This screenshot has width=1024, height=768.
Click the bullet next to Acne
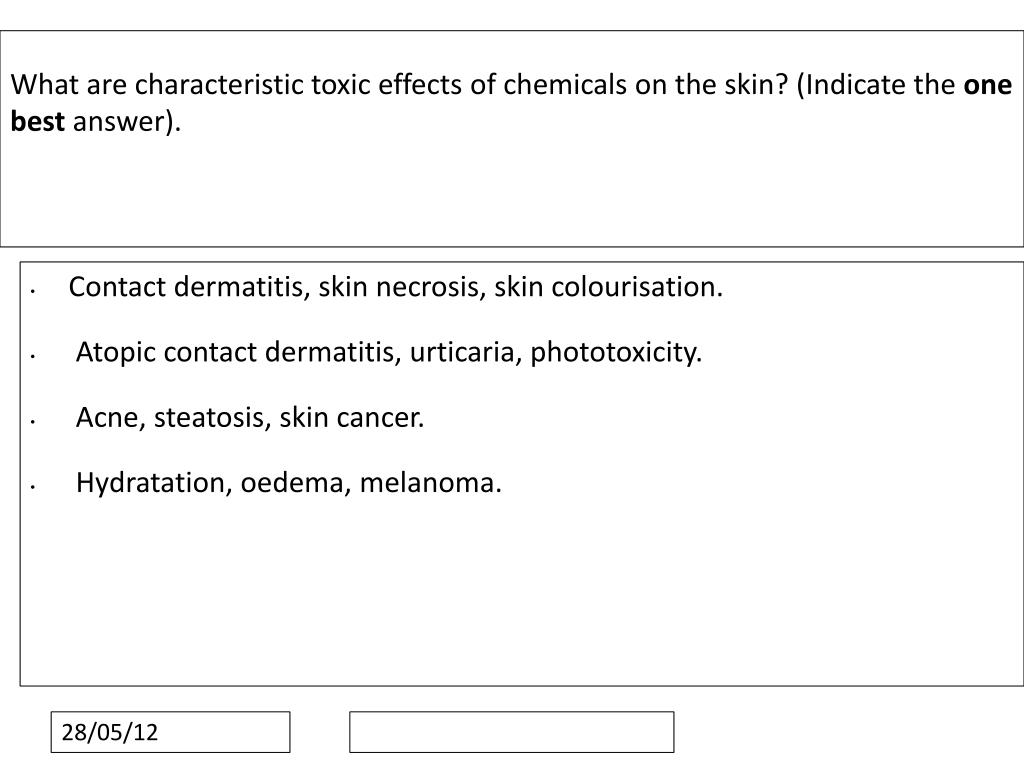click(x=32, y=422)
